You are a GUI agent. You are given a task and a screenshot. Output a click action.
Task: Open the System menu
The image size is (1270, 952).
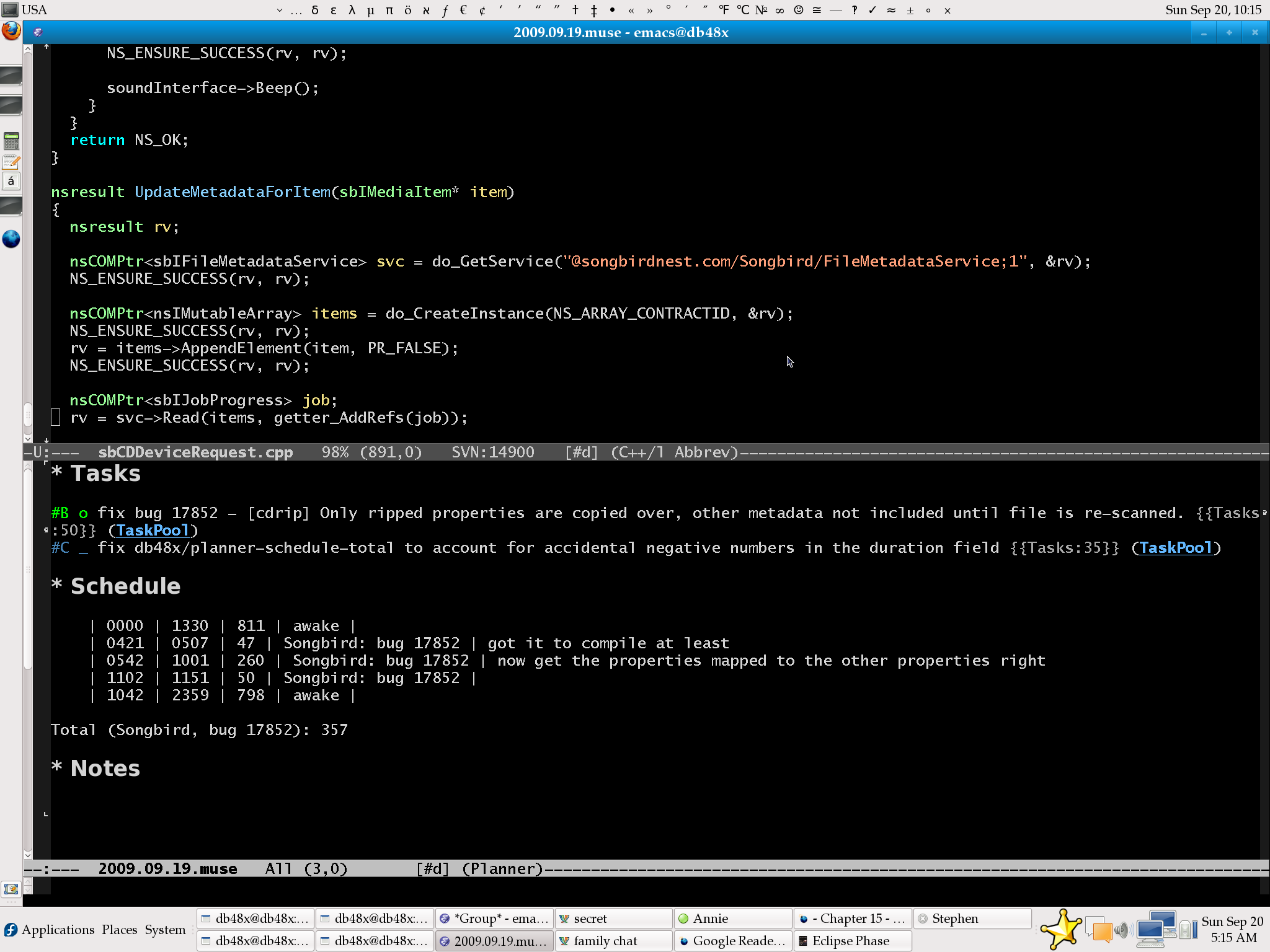pyautogui.click(x=165, y=929)
